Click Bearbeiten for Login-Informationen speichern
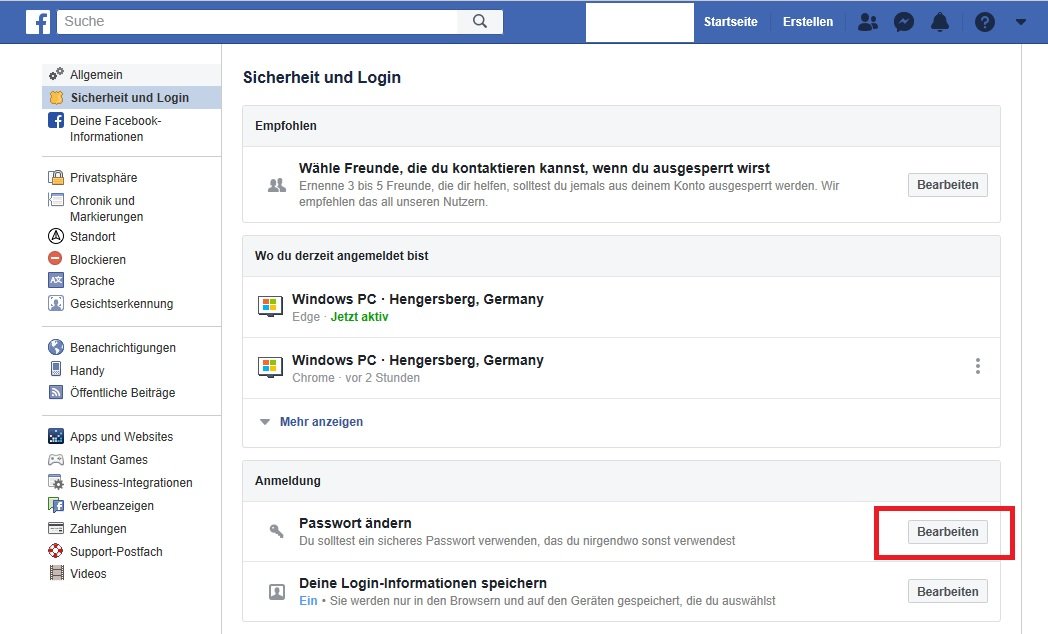This screenshot has height=634, width=1048. pyautogui.click(x=947, y=591)
